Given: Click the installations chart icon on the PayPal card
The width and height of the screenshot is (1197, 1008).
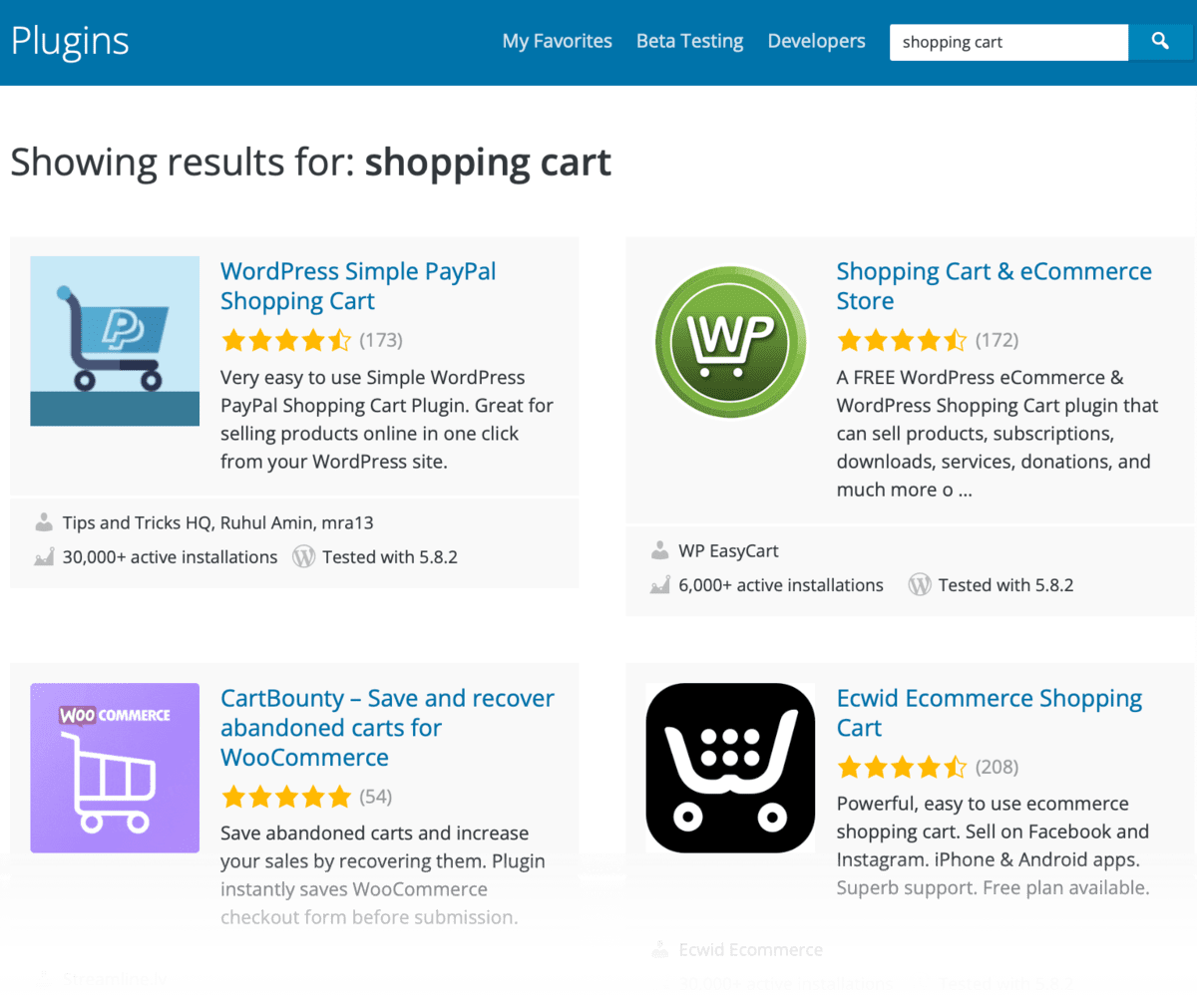Looking at the screenshot, I should [44, 556].
